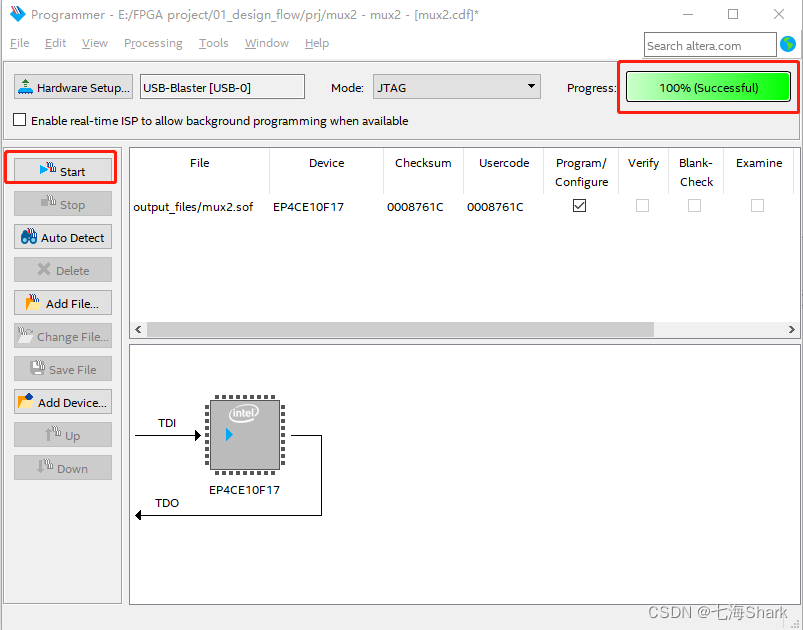Screen dimensions: 803x630
Task: Click the TDI label in chain diagram
Action: pyautogui.click(x=167, y=423)
